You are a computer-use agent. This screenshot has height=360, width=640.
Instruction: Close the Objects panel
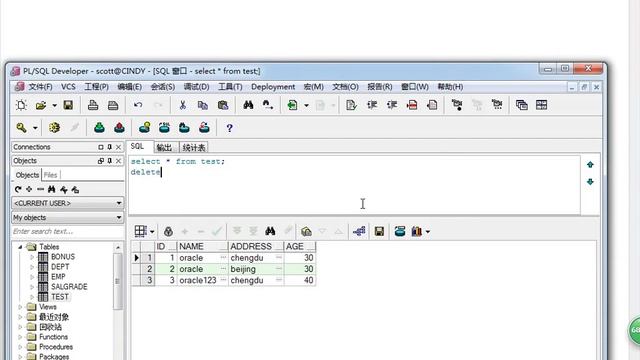click(x=118, y=161)
